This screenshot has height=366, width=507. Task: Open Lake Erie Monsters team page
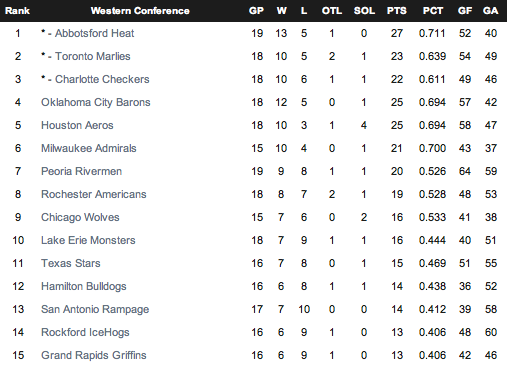pos(88,240)
